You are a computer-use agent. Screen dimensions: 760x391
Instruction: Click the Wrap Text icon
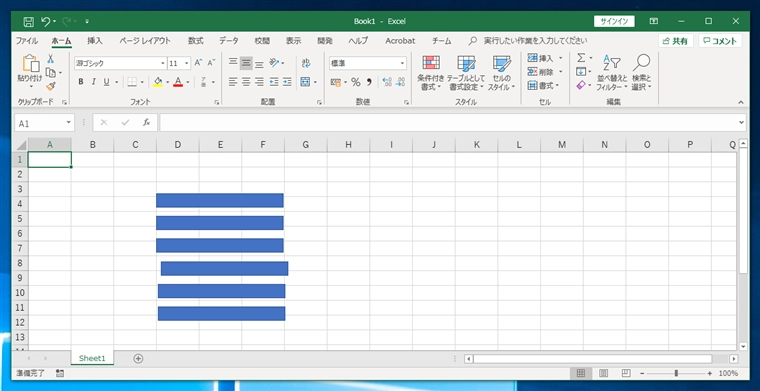[x=306, y=63]
